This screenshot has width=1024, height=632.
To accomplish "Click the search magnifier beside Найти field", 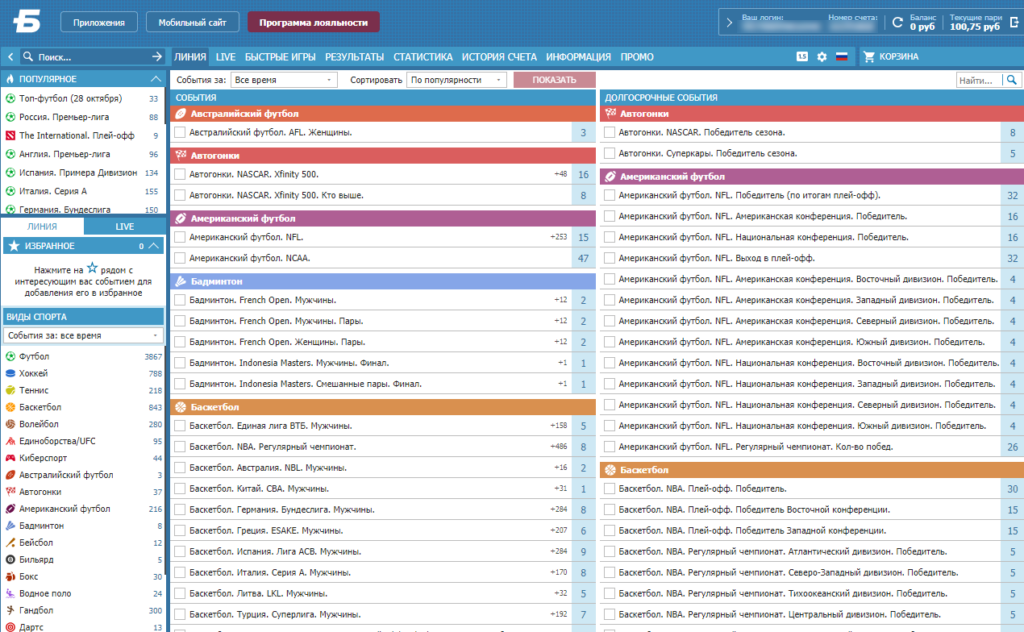I will (1012, 80).
